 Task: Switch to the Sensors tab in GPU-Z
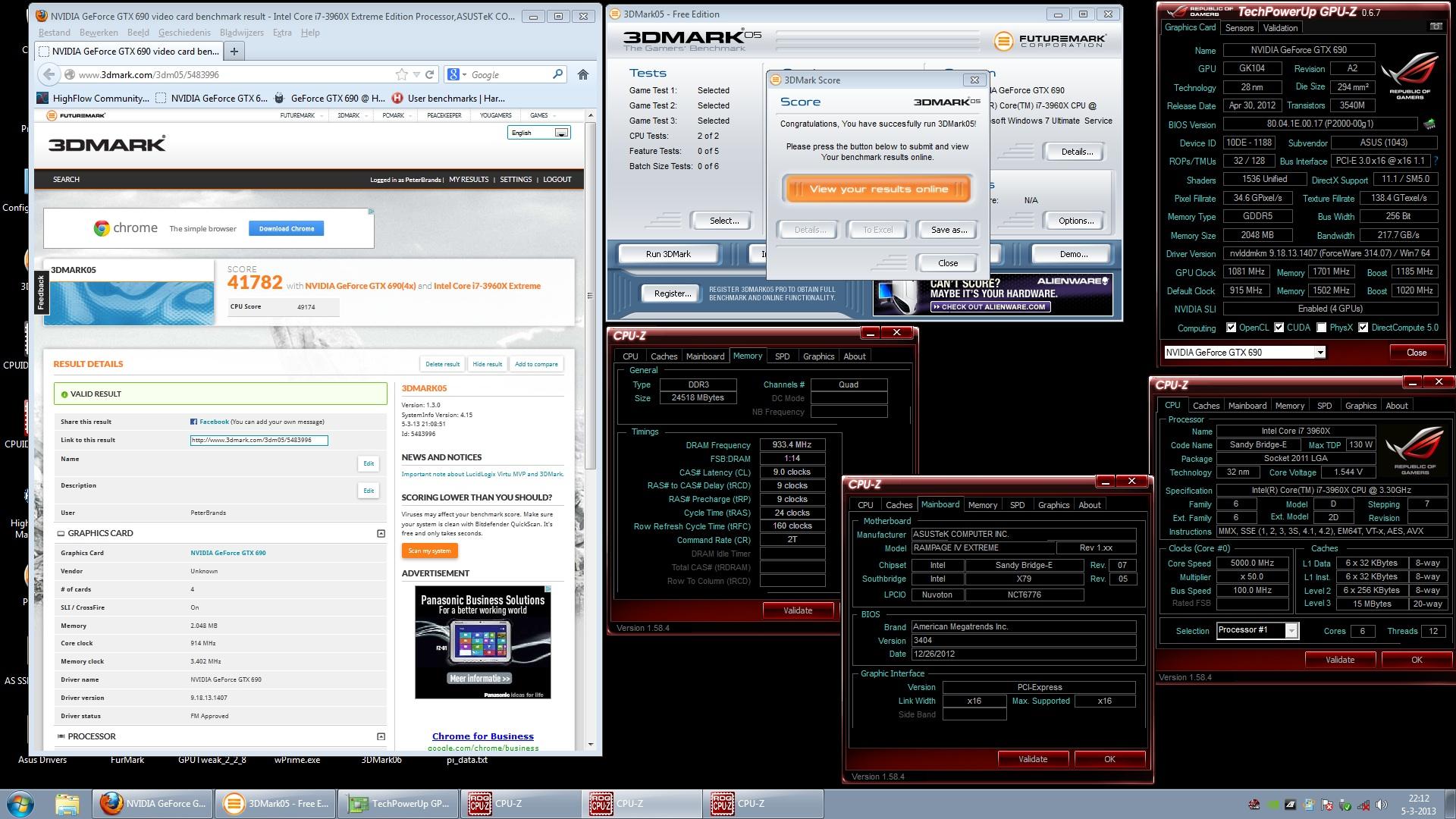point(1239,28)
